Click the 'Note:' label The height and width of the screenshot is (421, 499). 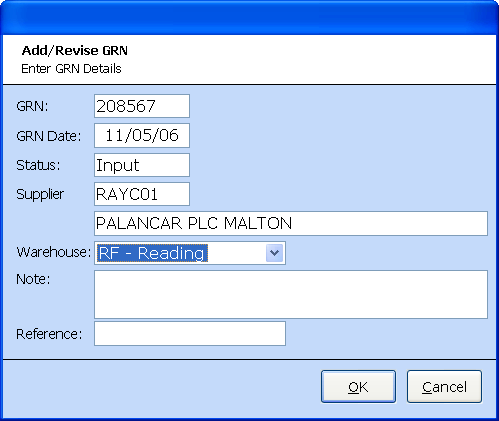click(x=33, y=279)
